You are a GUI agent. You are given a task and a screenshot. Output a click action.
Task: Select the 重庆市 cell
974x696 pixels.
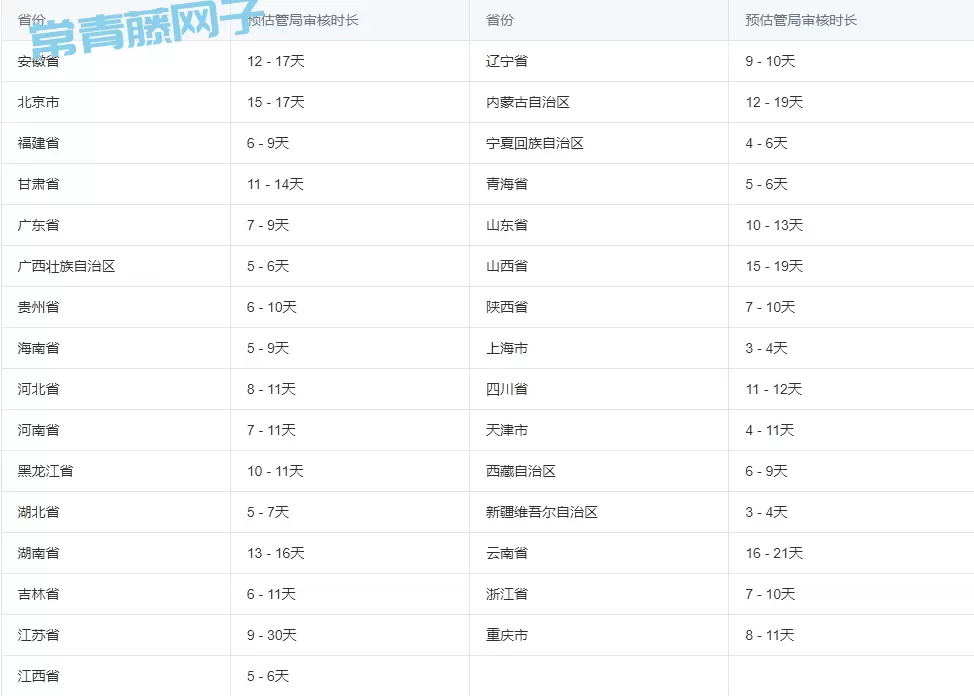507,636
